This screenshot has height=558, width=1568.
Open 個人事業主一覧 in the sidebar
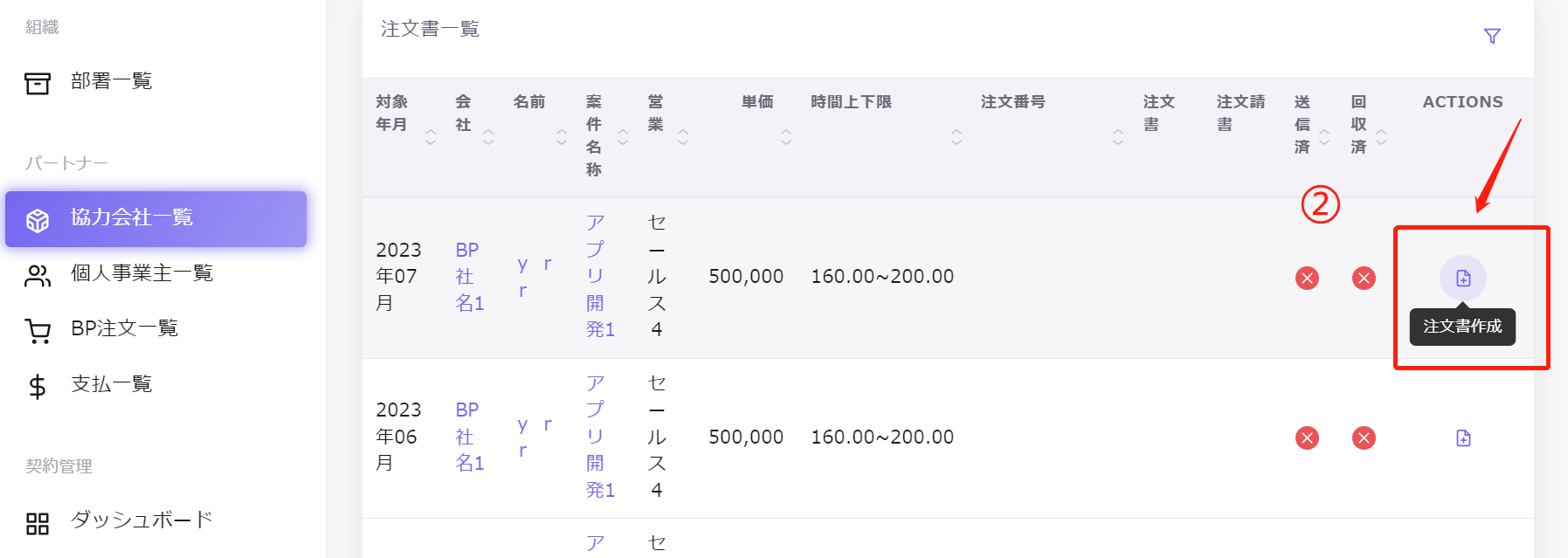pyautogui.click(x=142, y=273)
